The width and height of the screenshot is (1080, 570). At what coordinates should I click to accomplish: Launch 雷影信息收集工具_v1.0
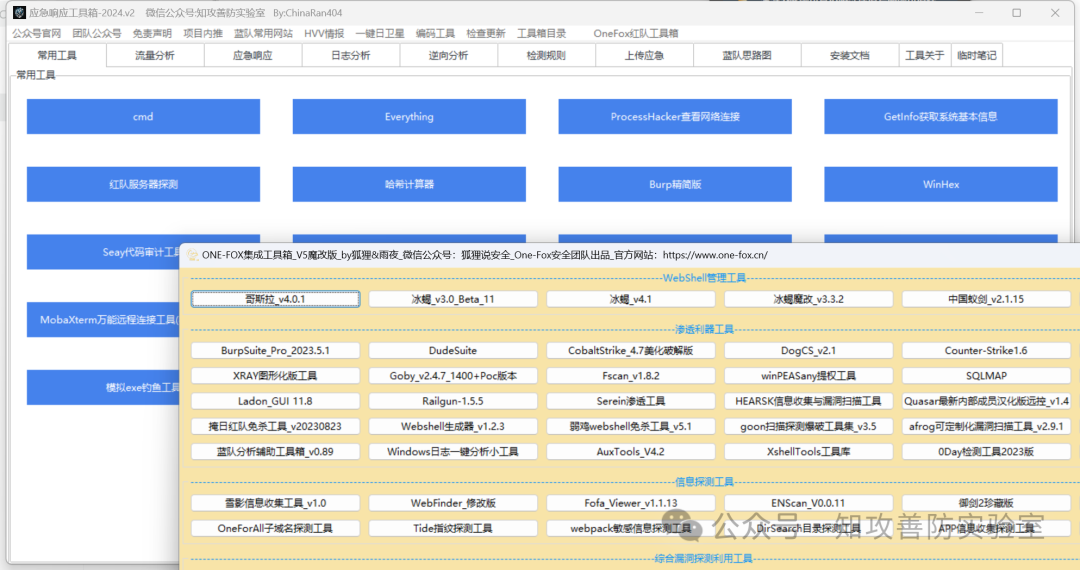276,503
